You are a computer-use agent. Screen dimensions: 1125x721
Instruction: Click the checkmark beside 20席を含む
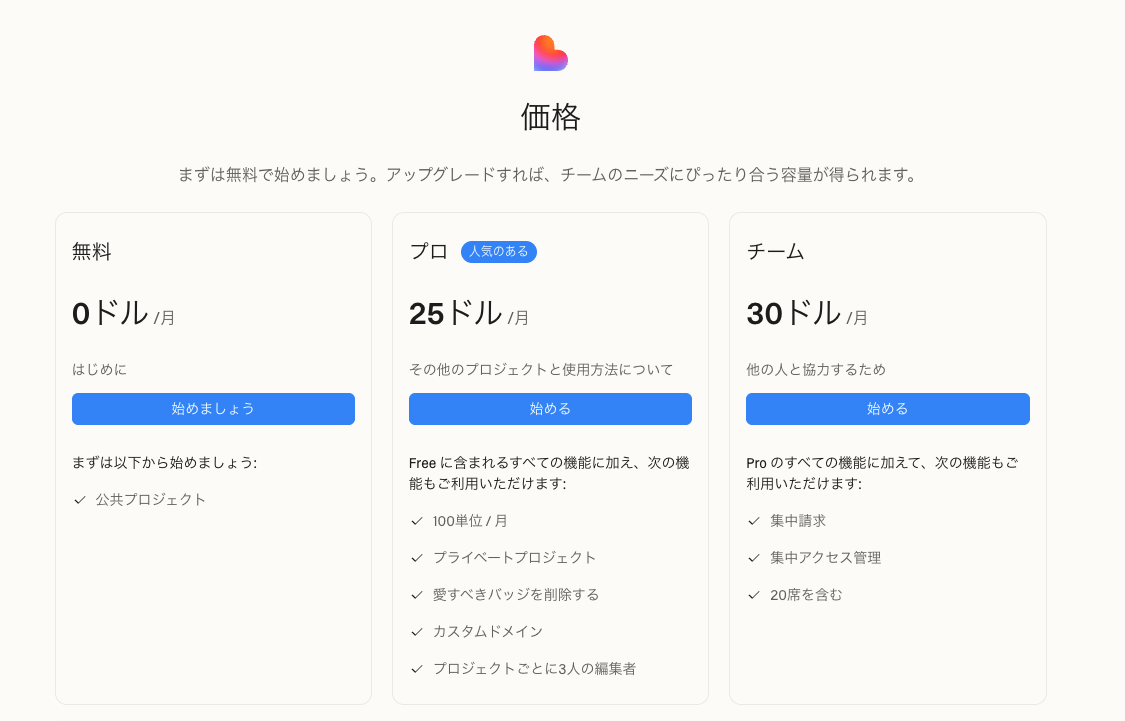tap(754, 595)
